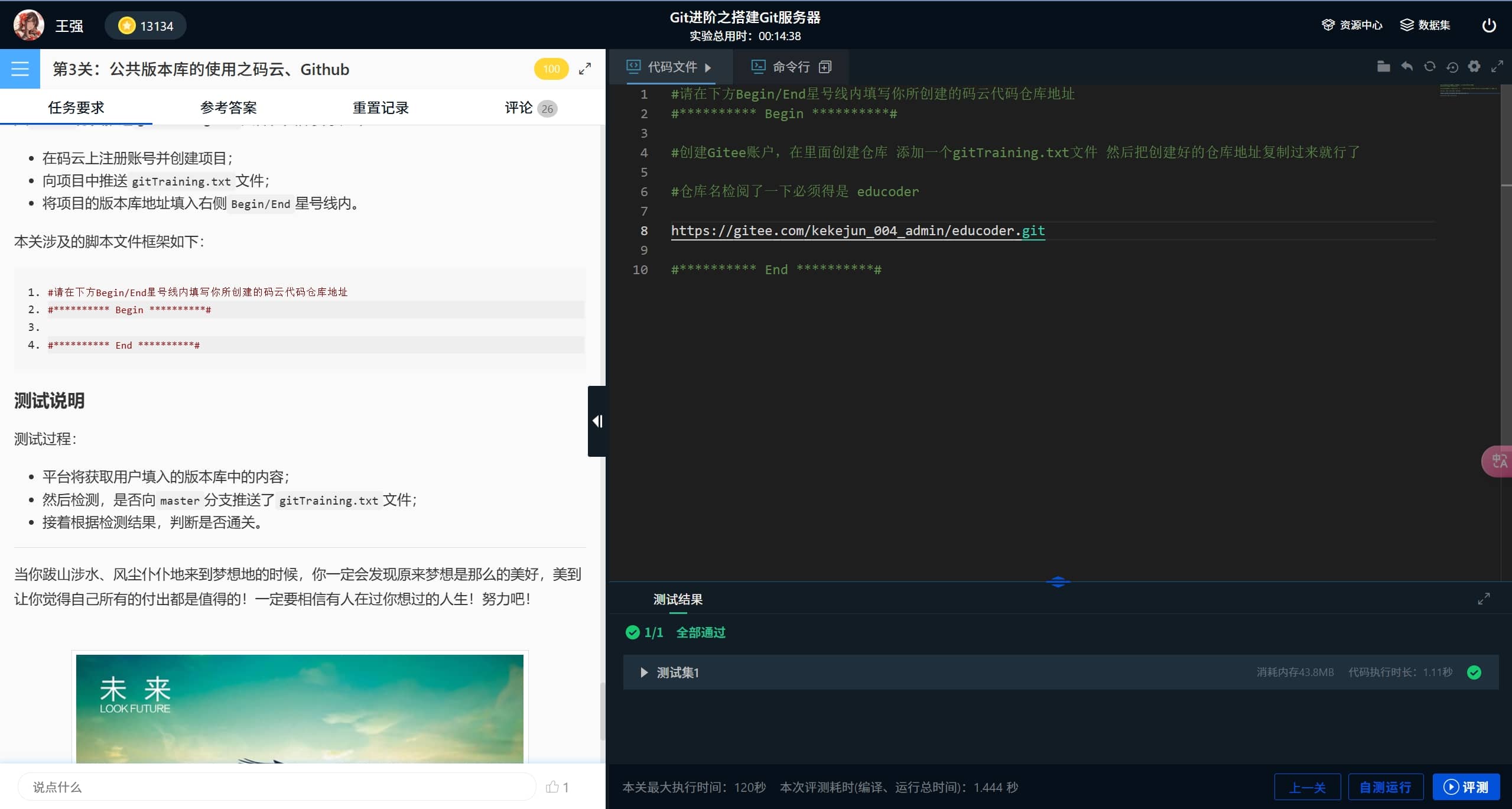Click the add terminal icon beside 命令行
The width and height of the screenshot is (1512, 809).
coord(825,67)
